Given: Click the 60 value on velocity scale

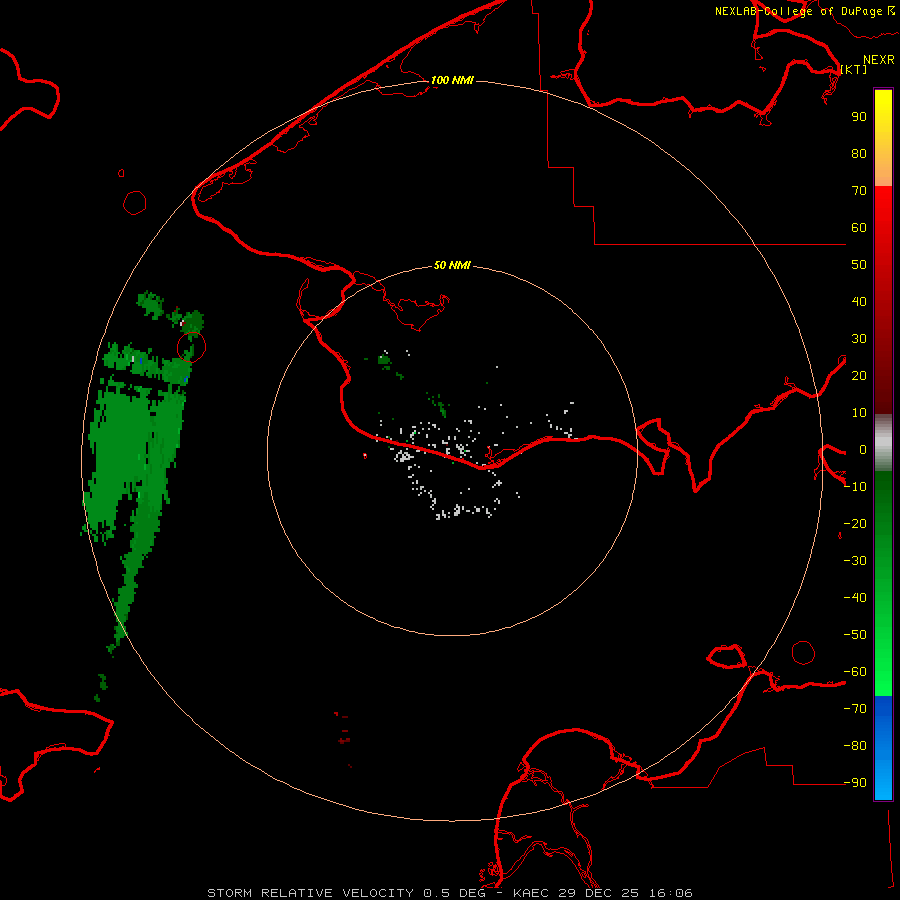Looking at the screenshot, I should 859,228.
